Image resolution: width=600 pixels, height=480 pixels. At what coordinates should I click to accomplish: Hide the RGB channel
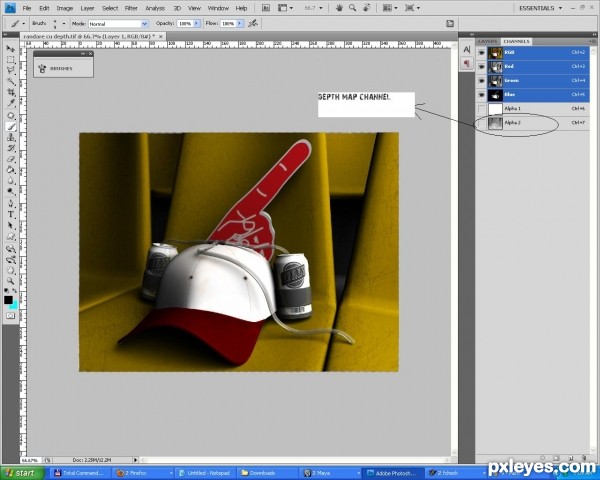pos(481,52)
